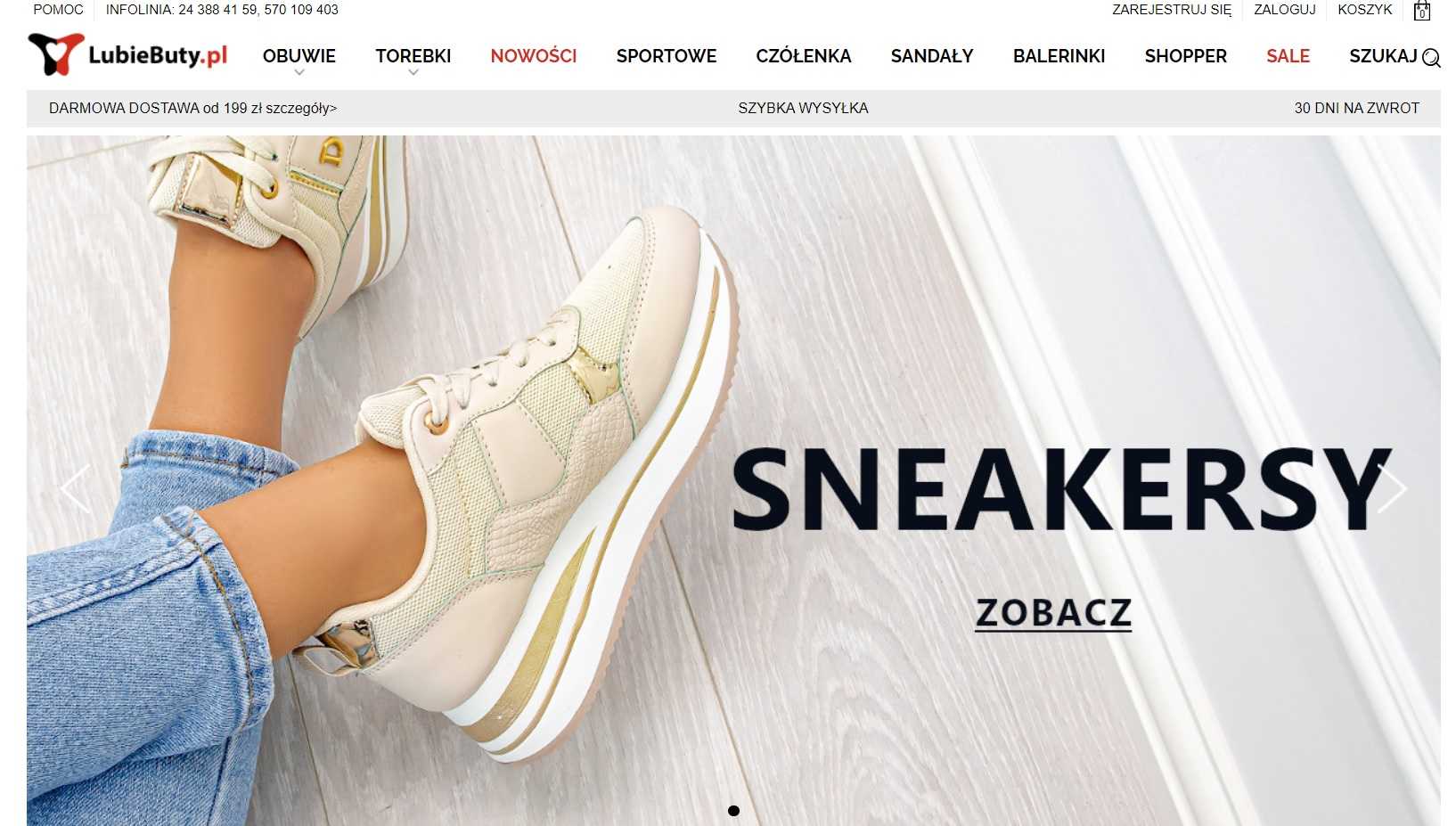Open the SPORTOWE category
The height and width of the screenshot is (826, 1456).
tap(667, 56)
